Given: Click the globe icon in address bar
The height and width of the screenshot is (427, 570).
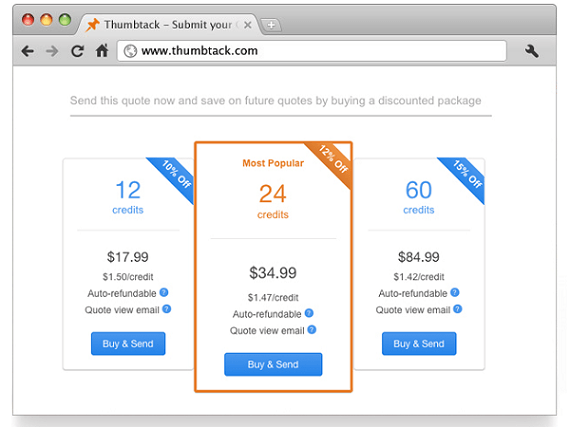Looking at the screenshot, I should [x=130, y=51].
